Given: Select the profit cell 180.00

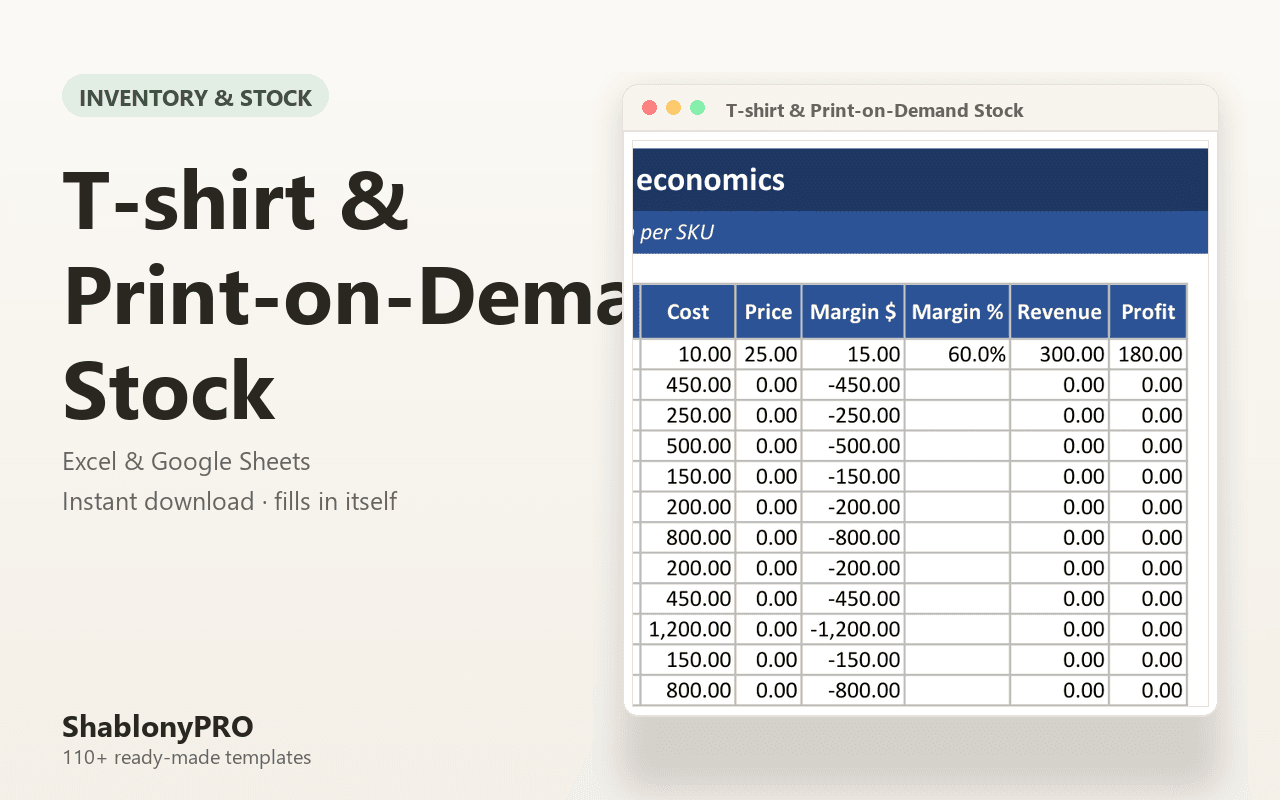Looking at the screenshot, I should click(1148, 354).
